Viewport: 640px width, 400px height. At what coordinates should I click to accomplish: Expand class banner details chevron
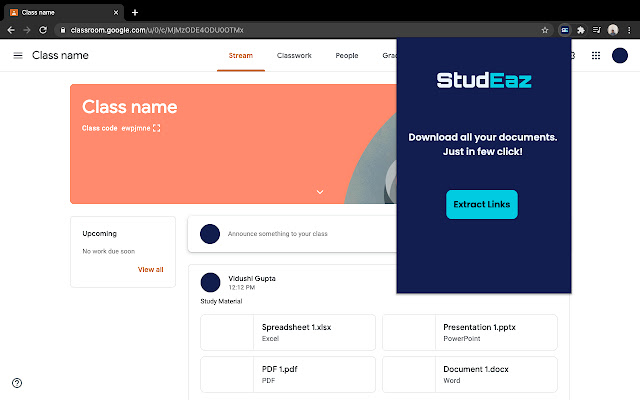click(320, 192)
